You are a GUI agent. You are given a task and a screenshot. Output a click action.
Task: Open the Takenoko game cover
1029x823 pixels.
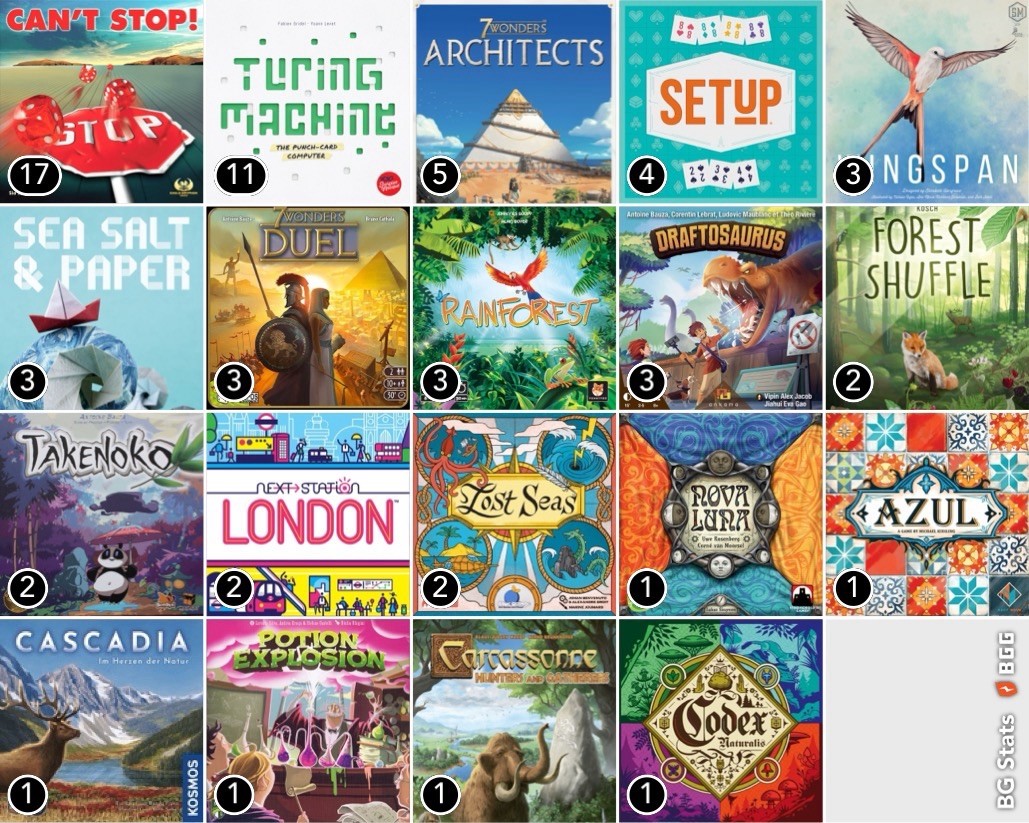coord(101,514)
